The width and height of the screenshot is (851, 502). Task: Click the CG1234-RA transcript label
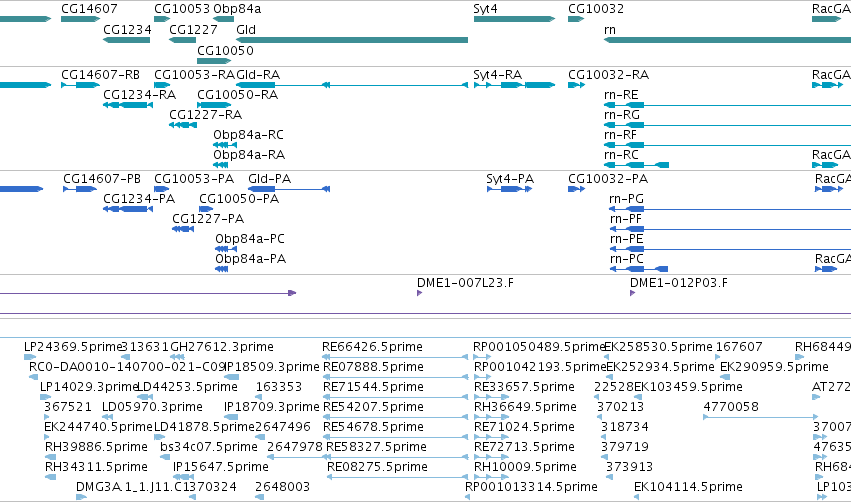139,94
